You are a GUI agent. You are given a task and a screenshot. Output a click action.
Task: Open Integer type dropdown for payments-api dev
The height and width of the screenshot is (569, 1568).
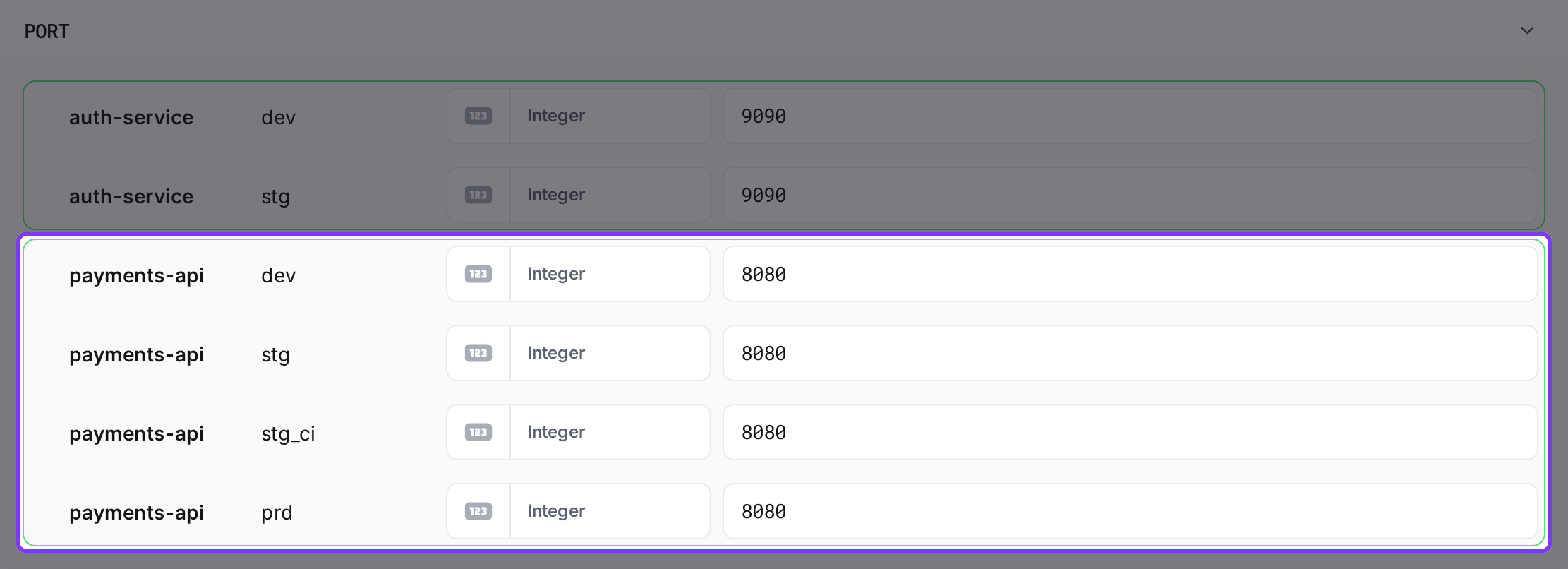click(x=610, y=274)
